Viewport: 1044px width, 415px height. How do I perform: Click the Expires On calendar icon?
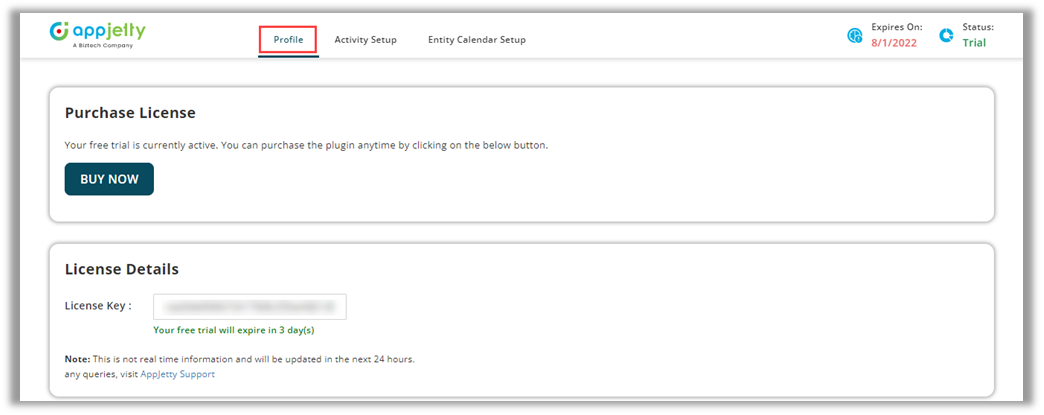[855, 36]
